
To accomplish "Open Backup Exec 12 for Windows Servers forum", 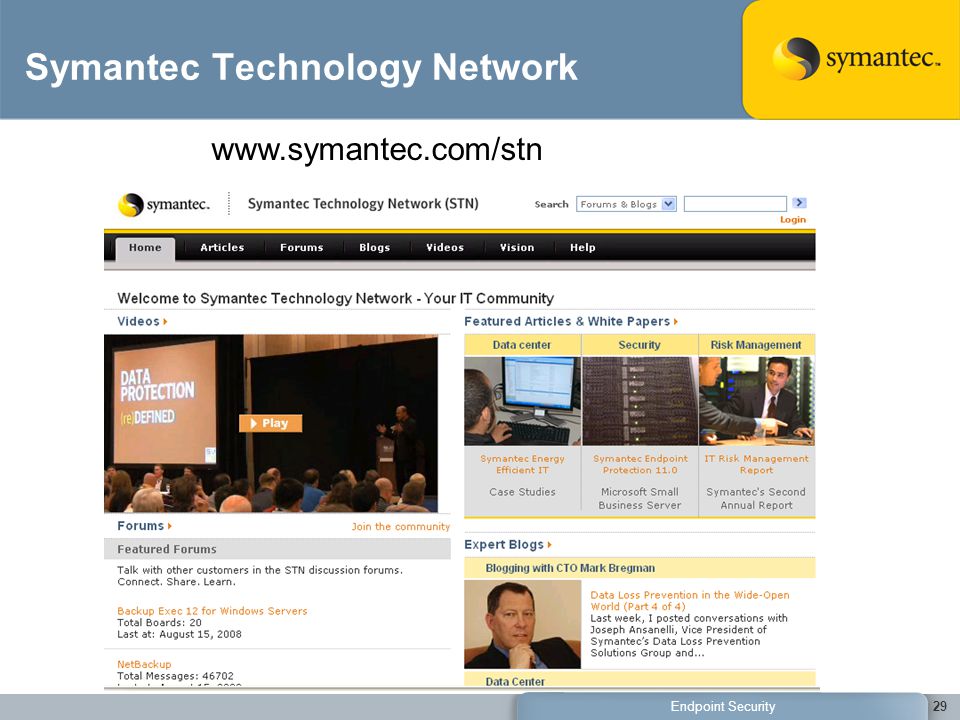I will (212, 611).
